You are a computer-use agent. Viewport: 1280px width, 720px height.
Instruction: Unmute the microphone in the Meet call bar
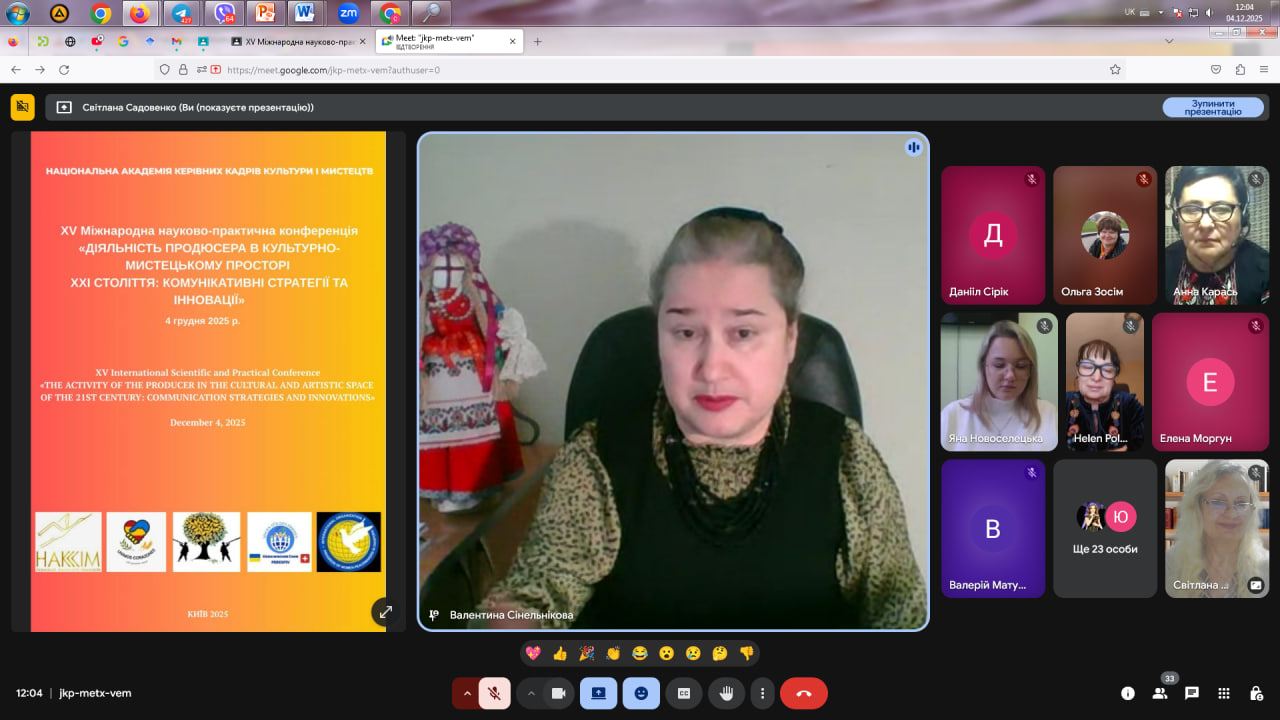click(x=494, y=693)
